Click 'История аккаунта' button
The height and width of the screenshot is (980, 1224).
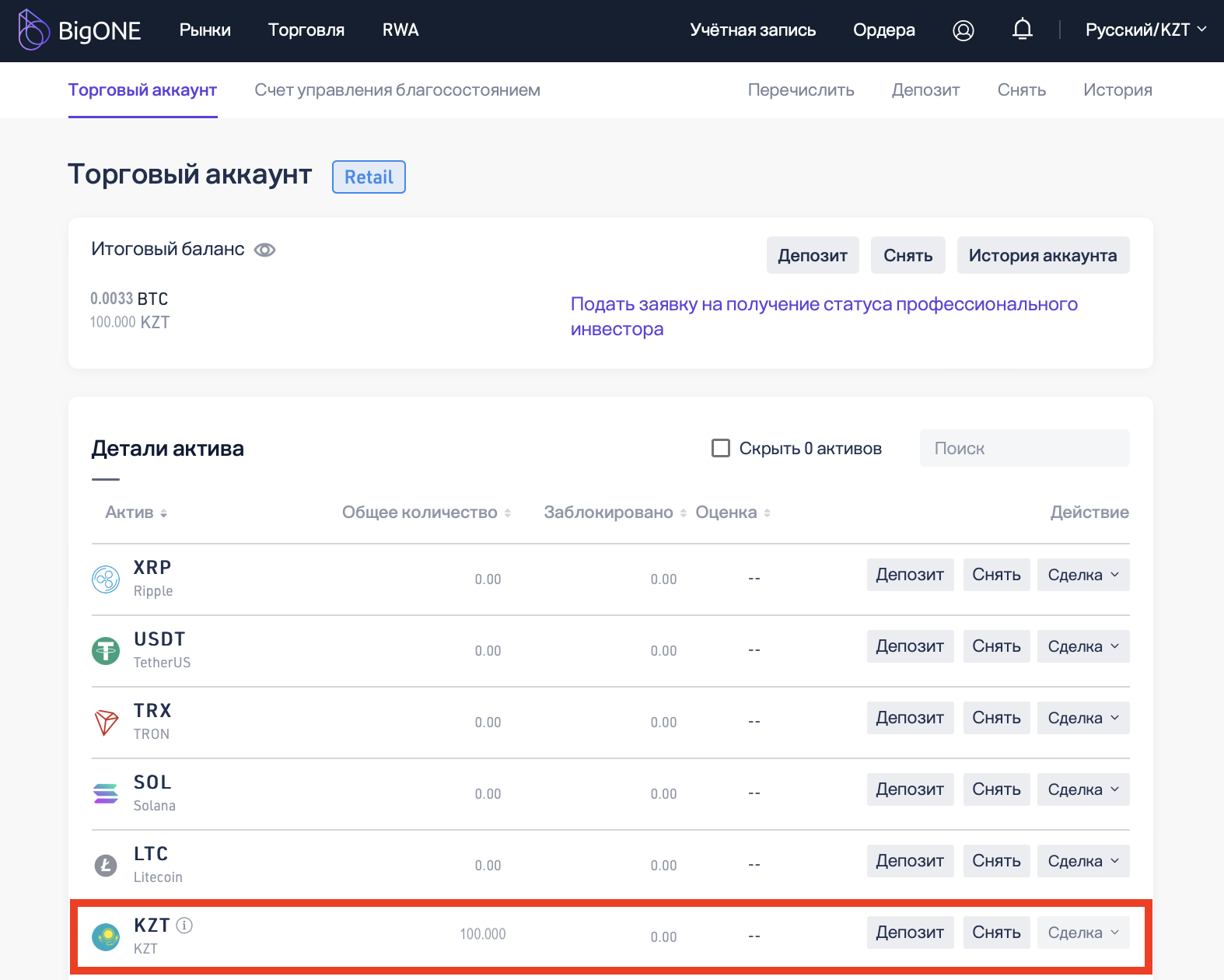[x=1043, y=255]
